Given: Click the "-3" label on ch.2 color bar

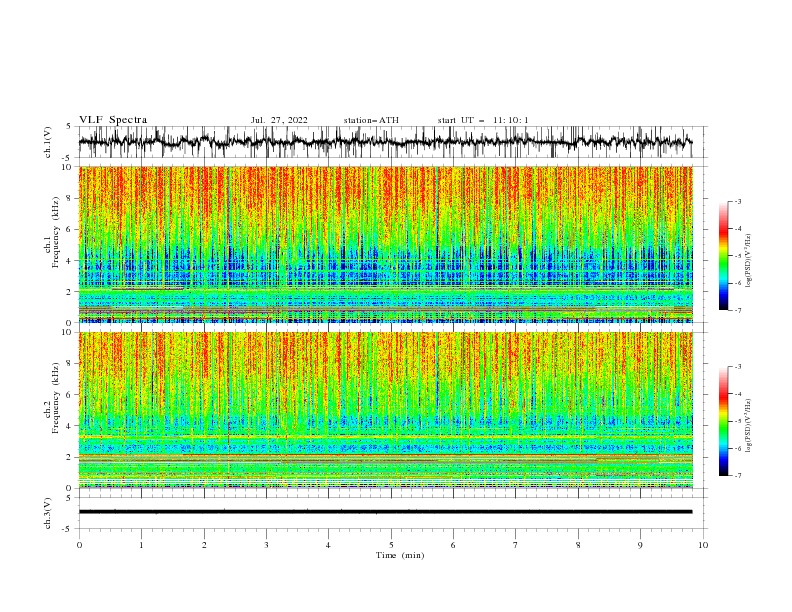Looking at the screenshot, I should click(x=738, y=367).
